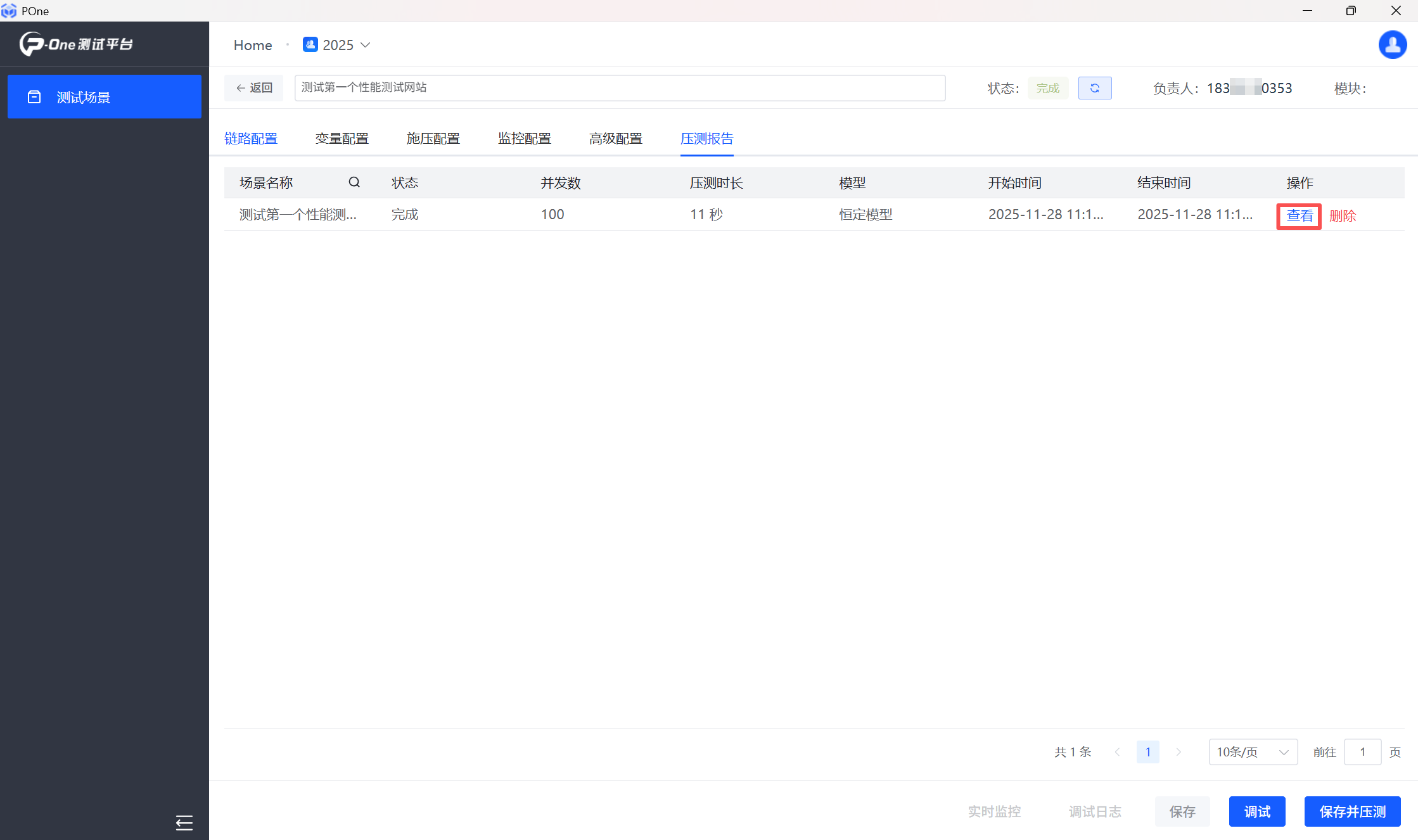
Task: Click the 返回 back button
Action: 254,88
